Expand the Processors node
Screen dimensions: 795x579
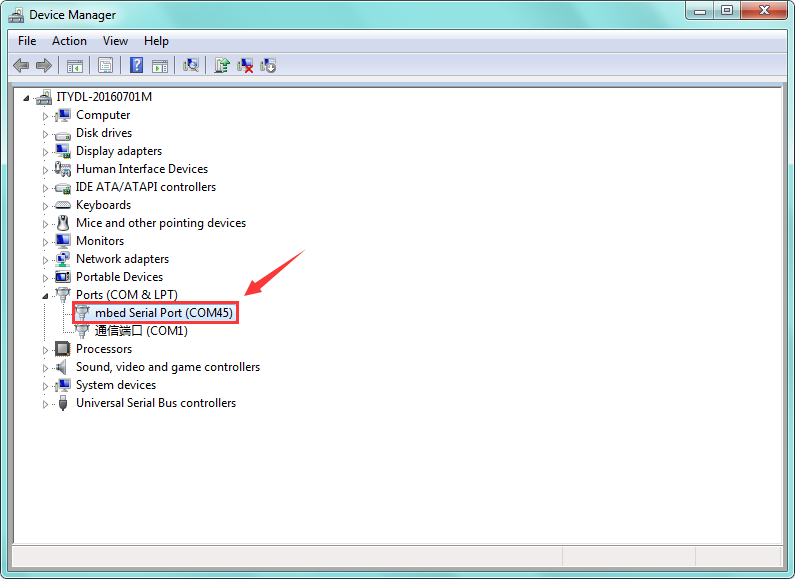point(45,350)
